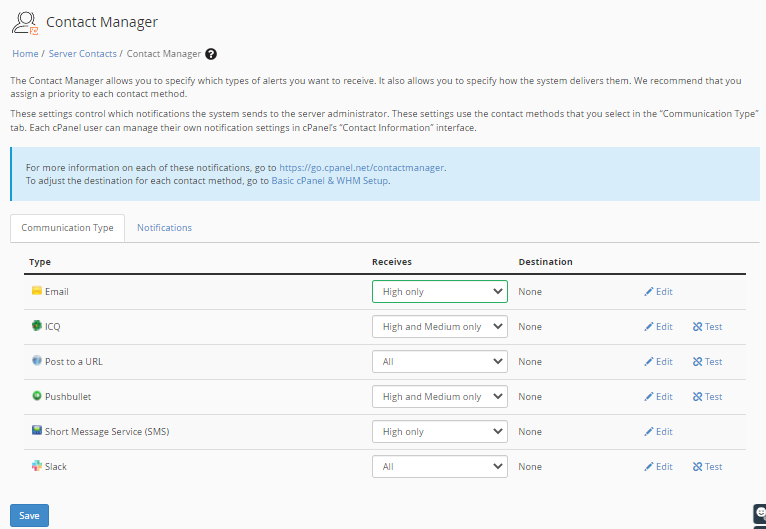Image resolution: width=766 pixels, height=529 pixels.
Task: Click the Short Message Service icon
Action: (36, 431)
